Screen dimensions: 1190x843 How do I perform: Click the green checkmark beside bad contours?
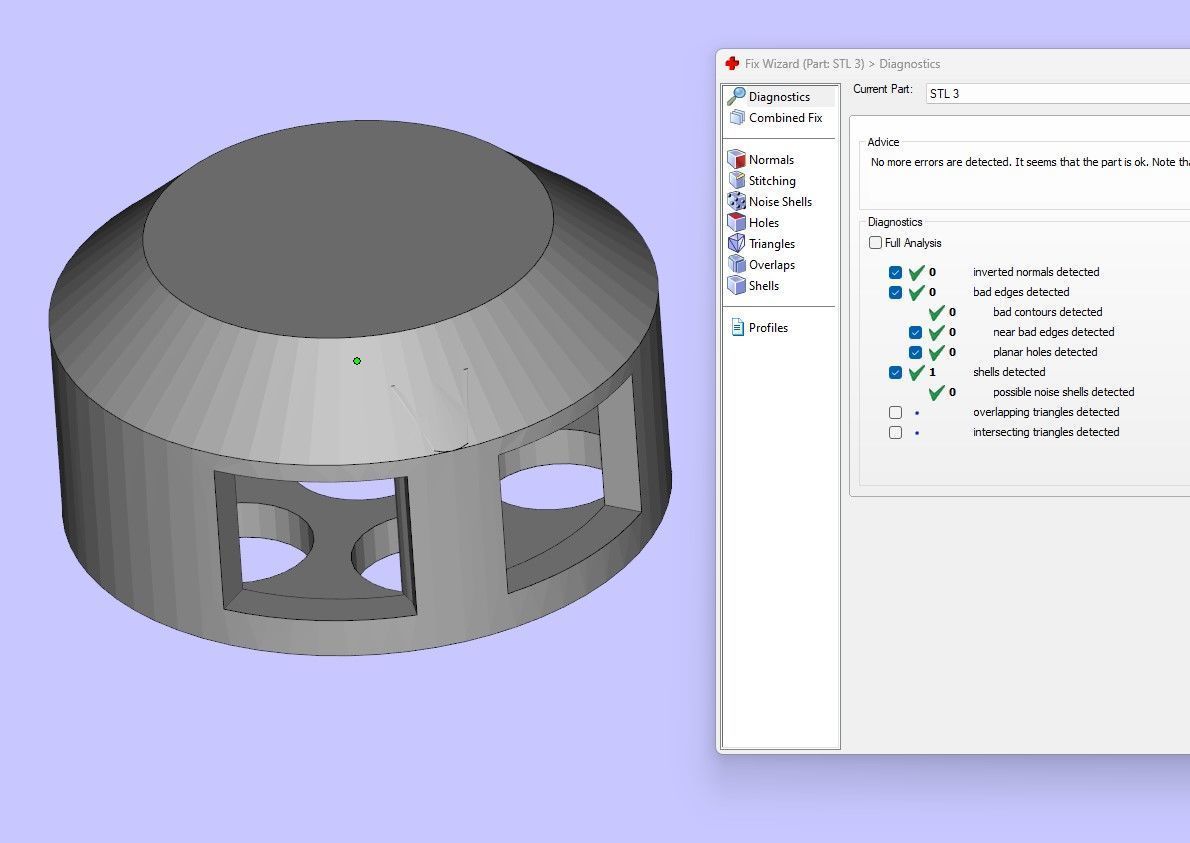pyautogui.click(x=937, y=312)
